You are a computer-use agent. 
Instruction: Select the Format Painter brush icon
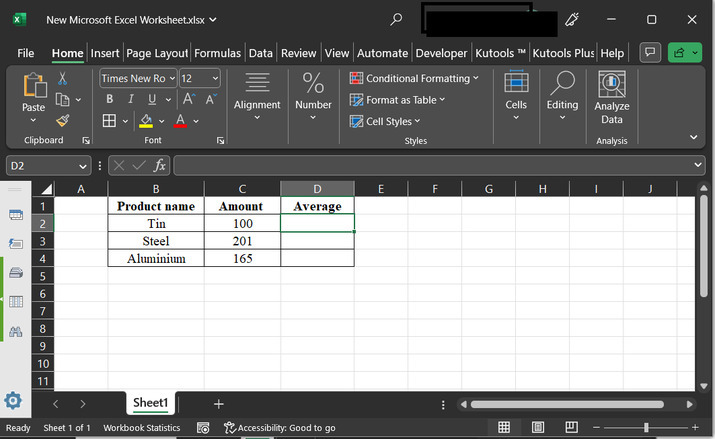click(63, 120)
